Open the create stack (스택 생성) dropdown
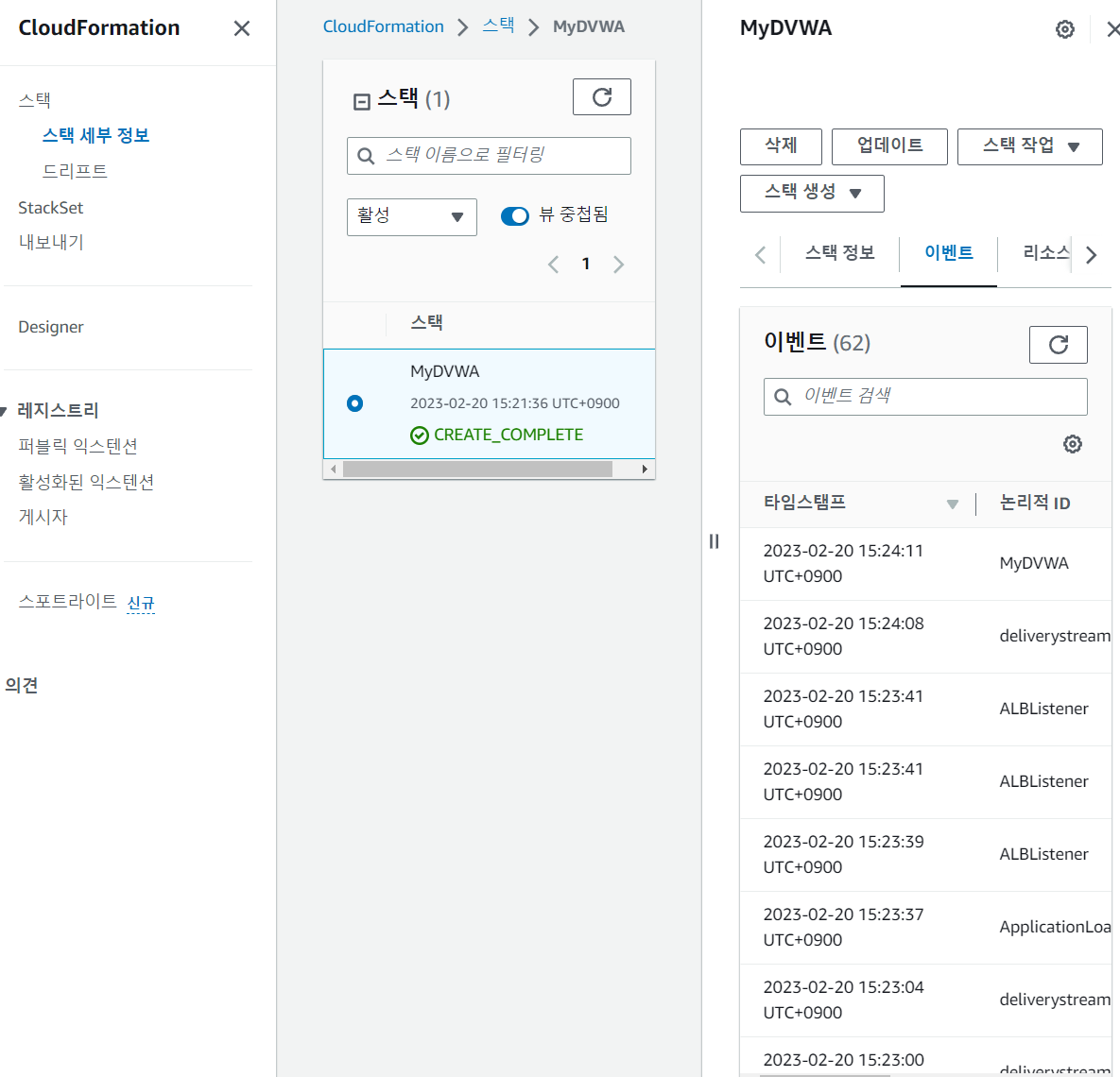Image resolution: width=1120 pixels, height=1077 pixels. (x=812, y=193)
